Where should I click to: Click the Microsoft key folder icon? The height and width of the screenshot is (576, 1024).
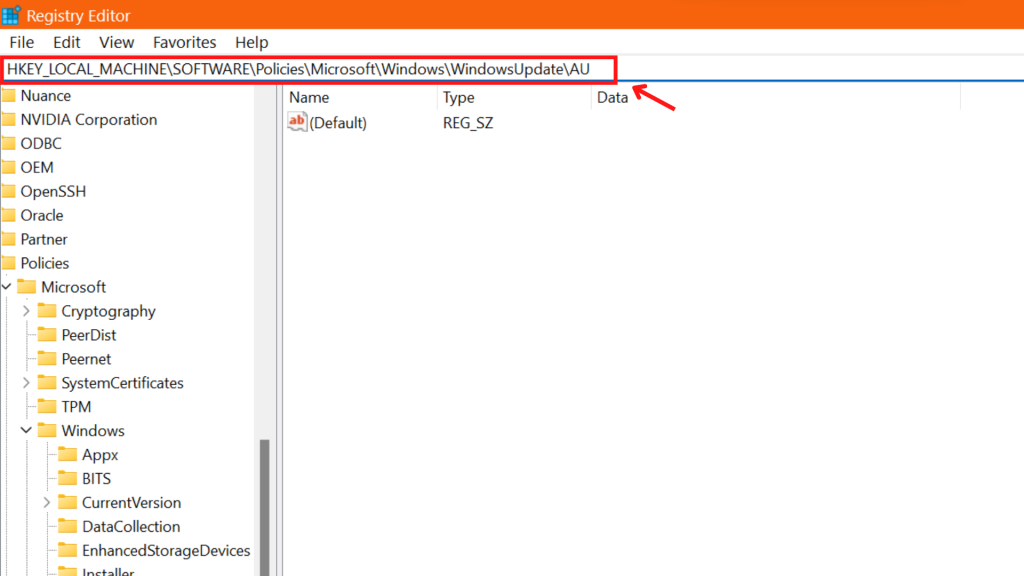tap(26, 287)
